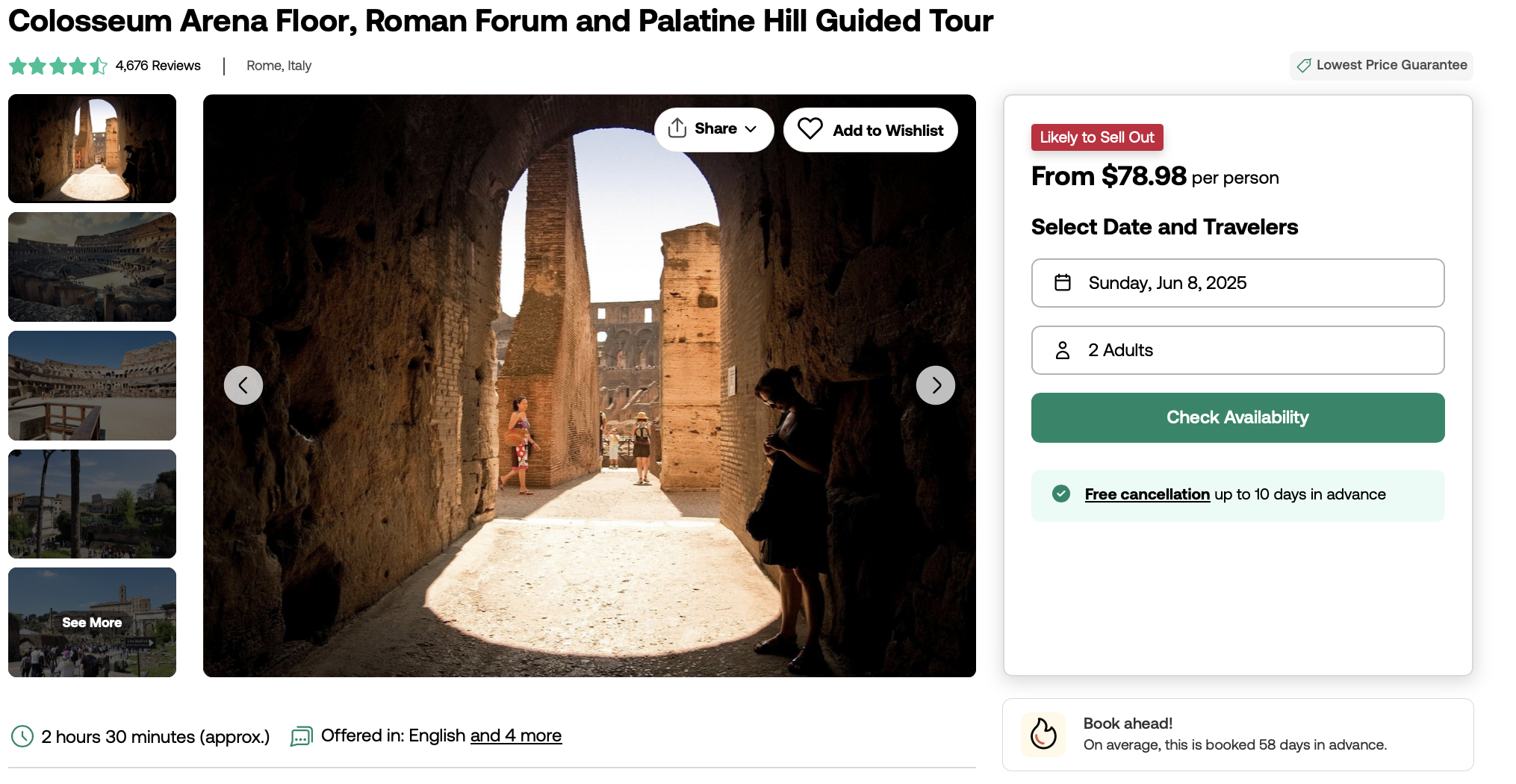Click the share upload icon
This screenshot has width=1516, height=784.
click(x=677, y=128)
